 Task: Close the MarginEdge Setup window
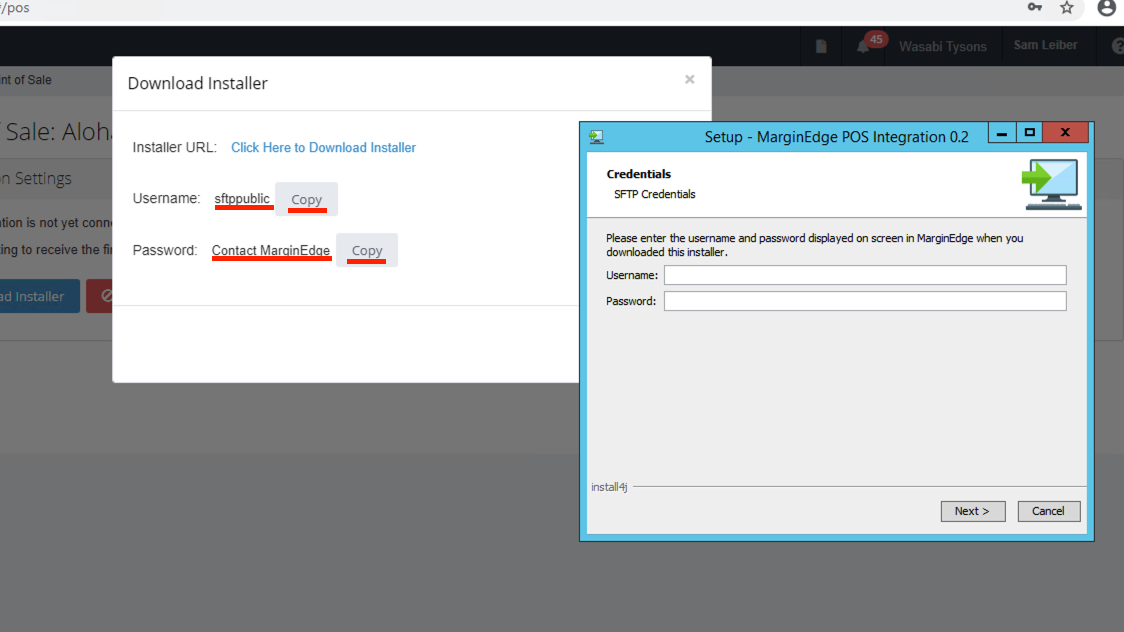(1065, 133)
